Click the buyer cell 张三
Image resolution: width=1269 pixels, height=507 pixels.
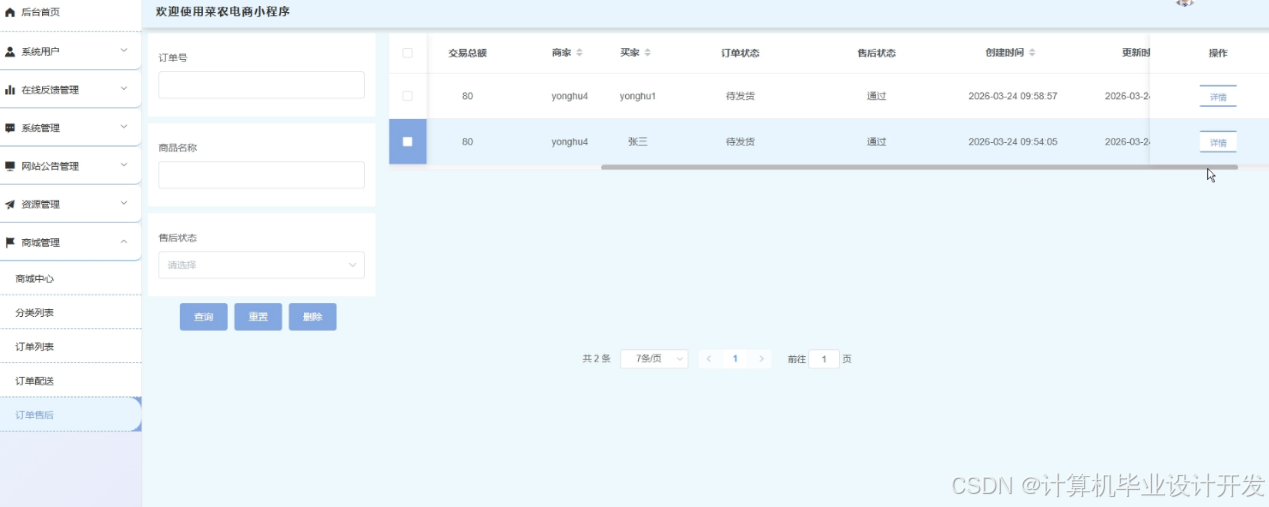pyautogui.click(x=637, y=142)
